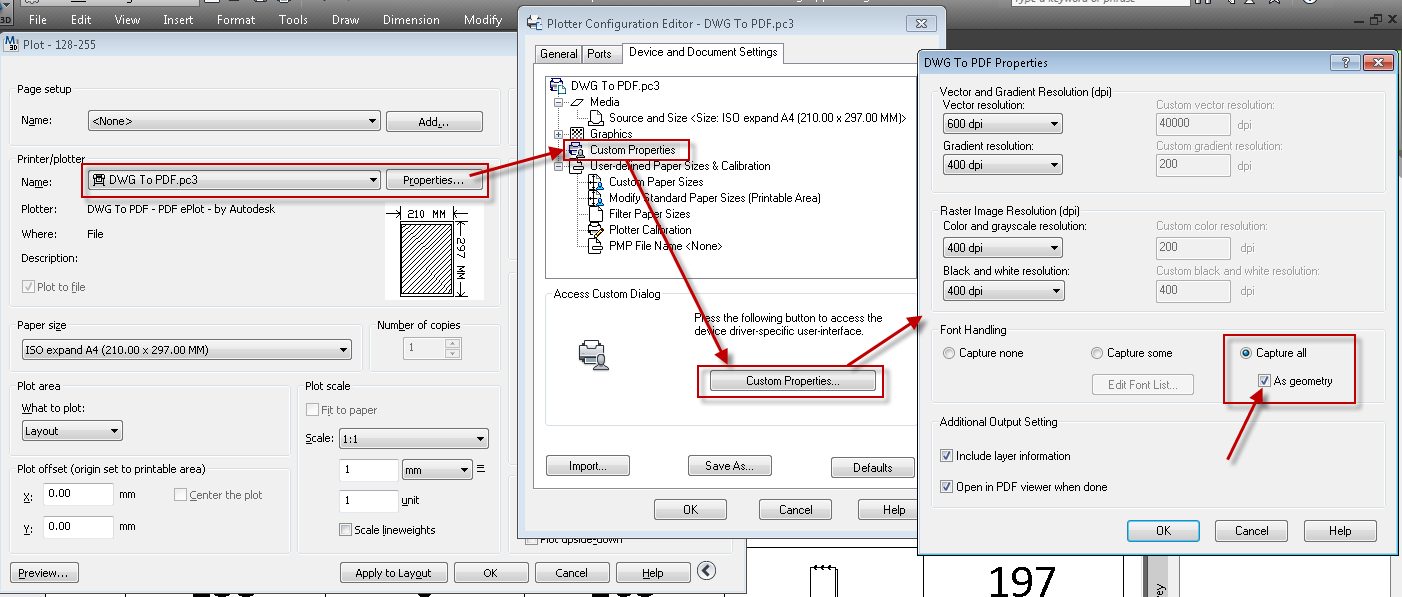1402x597 pixels.
Task: Select Filter Paper Sizes in the tree
Action: click(x=649, y=214)
